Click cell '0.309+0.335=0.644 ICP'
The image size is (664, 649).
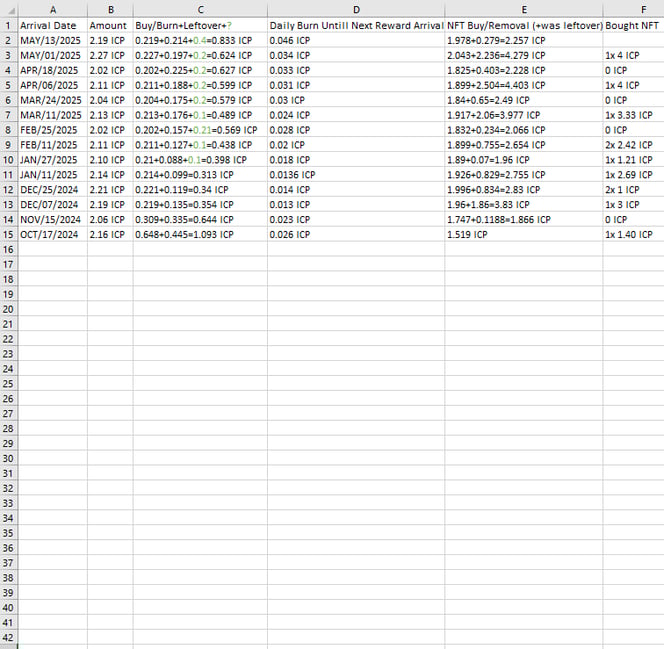pos(200,219)
